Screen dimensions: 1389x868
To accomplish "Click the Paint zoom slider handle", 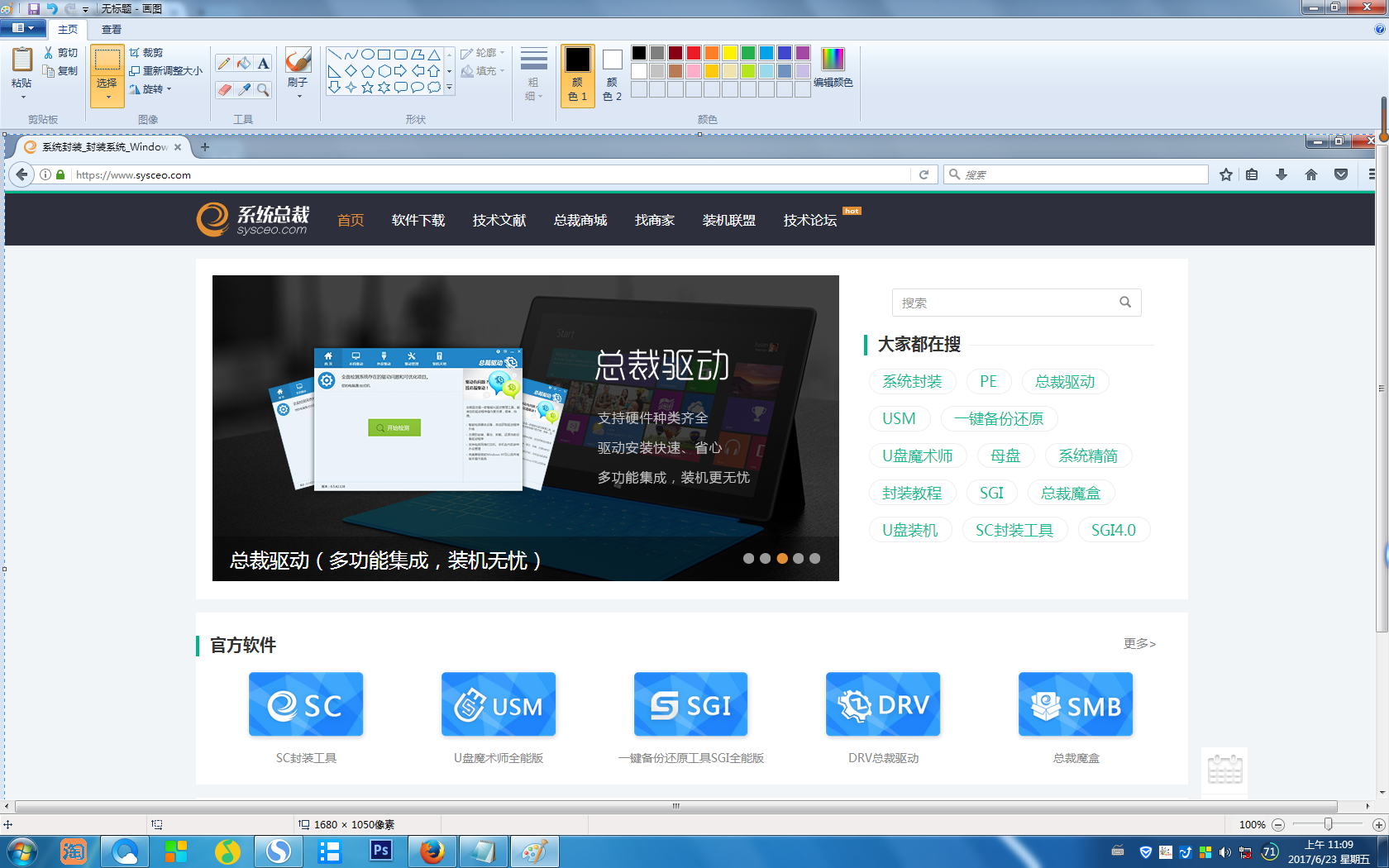I will point(1328,824).
